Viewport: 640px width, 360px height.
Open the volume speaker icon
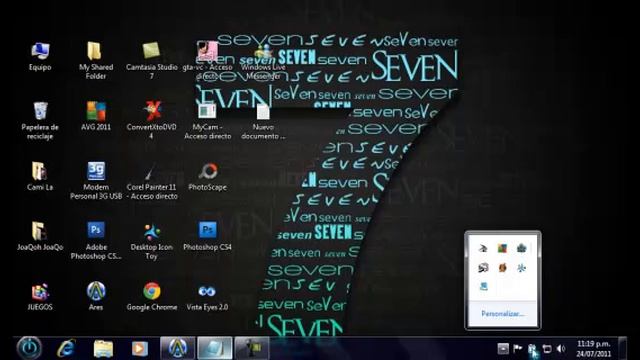[x=562, y=348]
